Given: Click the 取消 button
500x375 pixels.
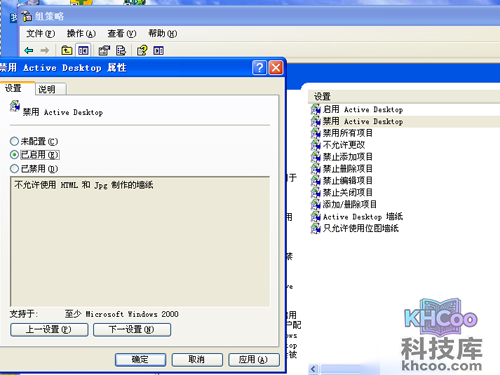Looking at the screenshot, I should click(x=197, y=360).
